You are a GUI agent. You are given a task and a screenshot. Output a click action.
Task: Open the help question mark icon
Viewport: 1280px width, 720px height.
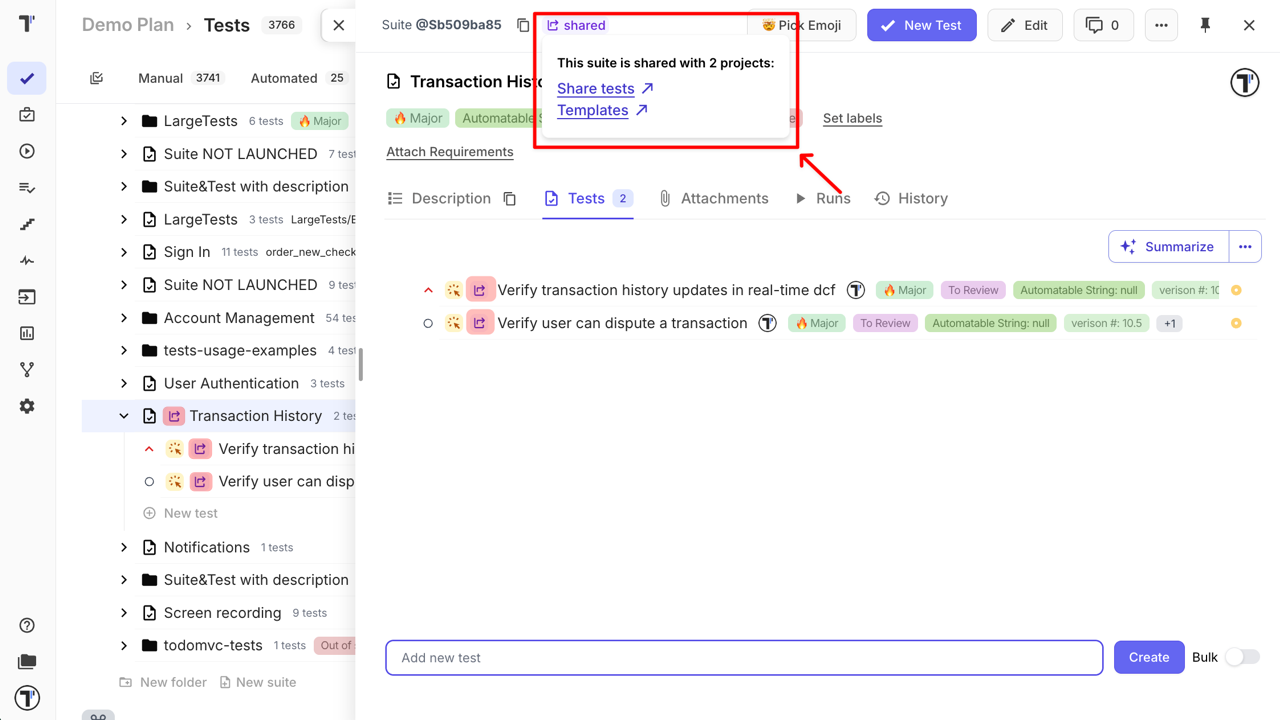pyautogui.click(x=27, y=626)
